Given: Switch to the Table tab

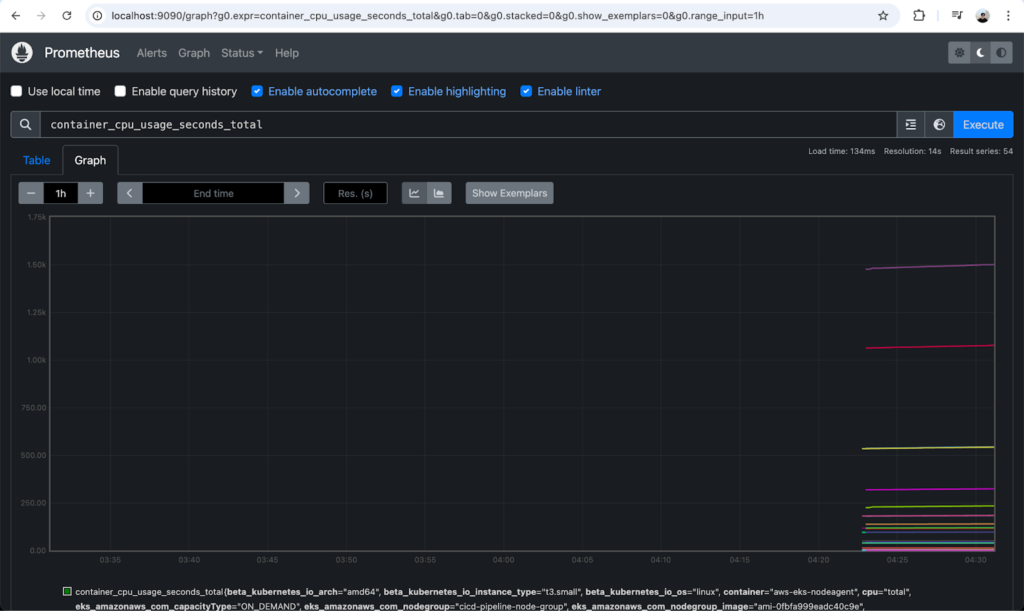Looking at the screenshot, I should tap(37, 160).
